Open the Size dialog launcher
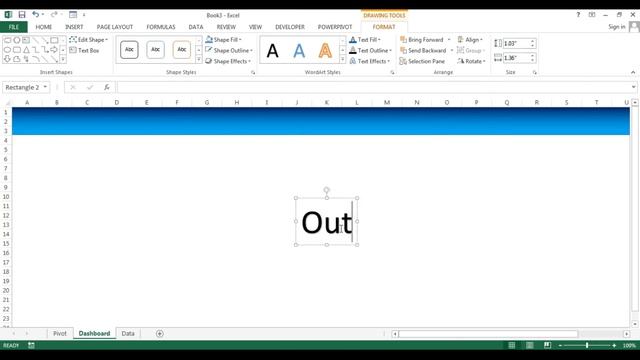The height and width of the screenshot is (360, 640). [x=534, y=73]
